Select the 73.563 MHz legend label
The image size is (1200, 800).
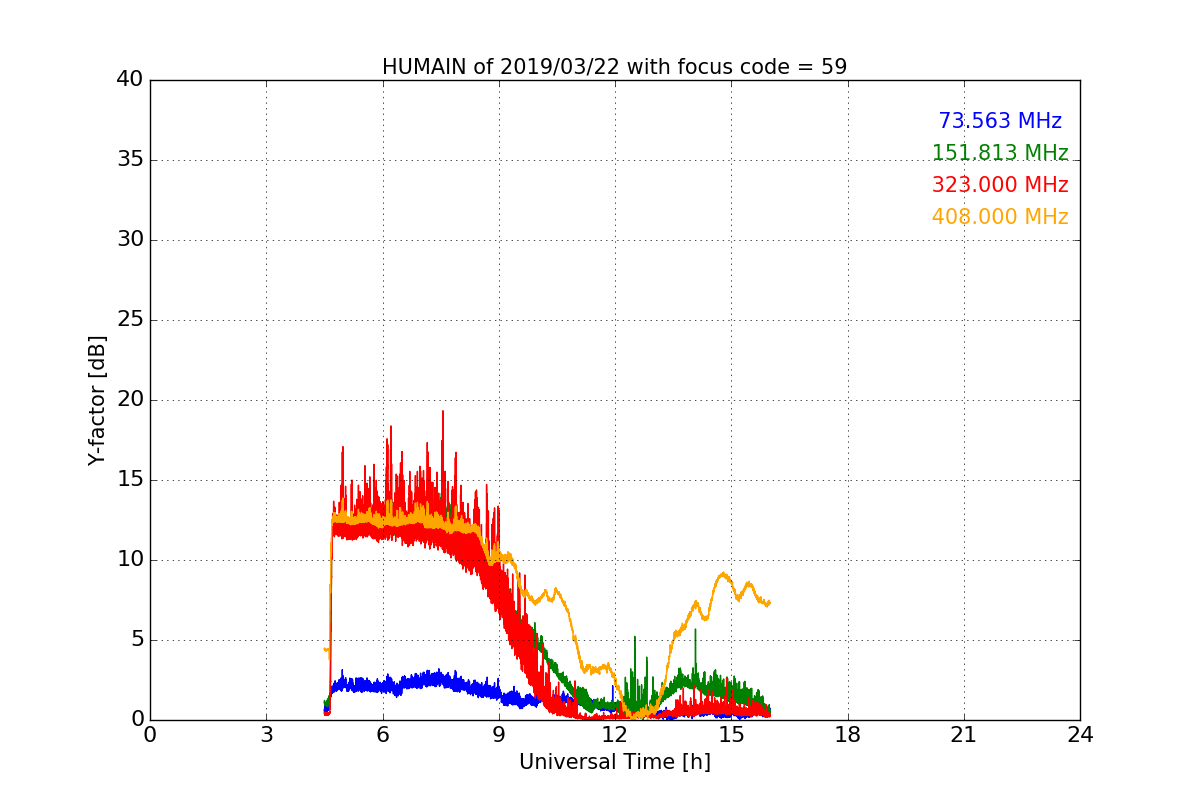(x=1000, y=121)
